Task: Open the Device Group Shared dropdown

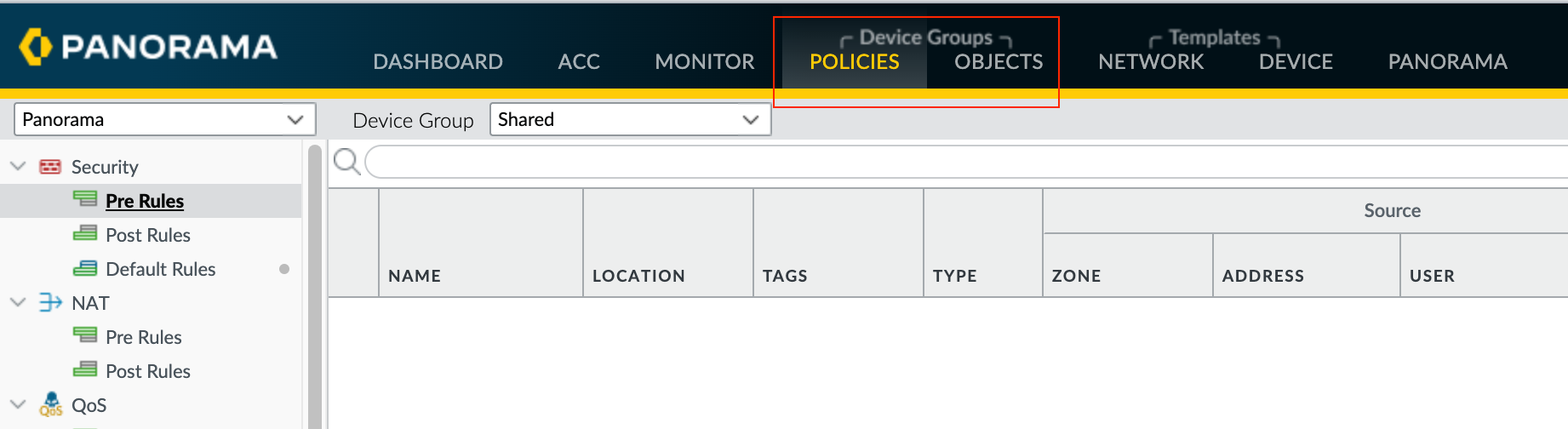Action: click(631, 119)
